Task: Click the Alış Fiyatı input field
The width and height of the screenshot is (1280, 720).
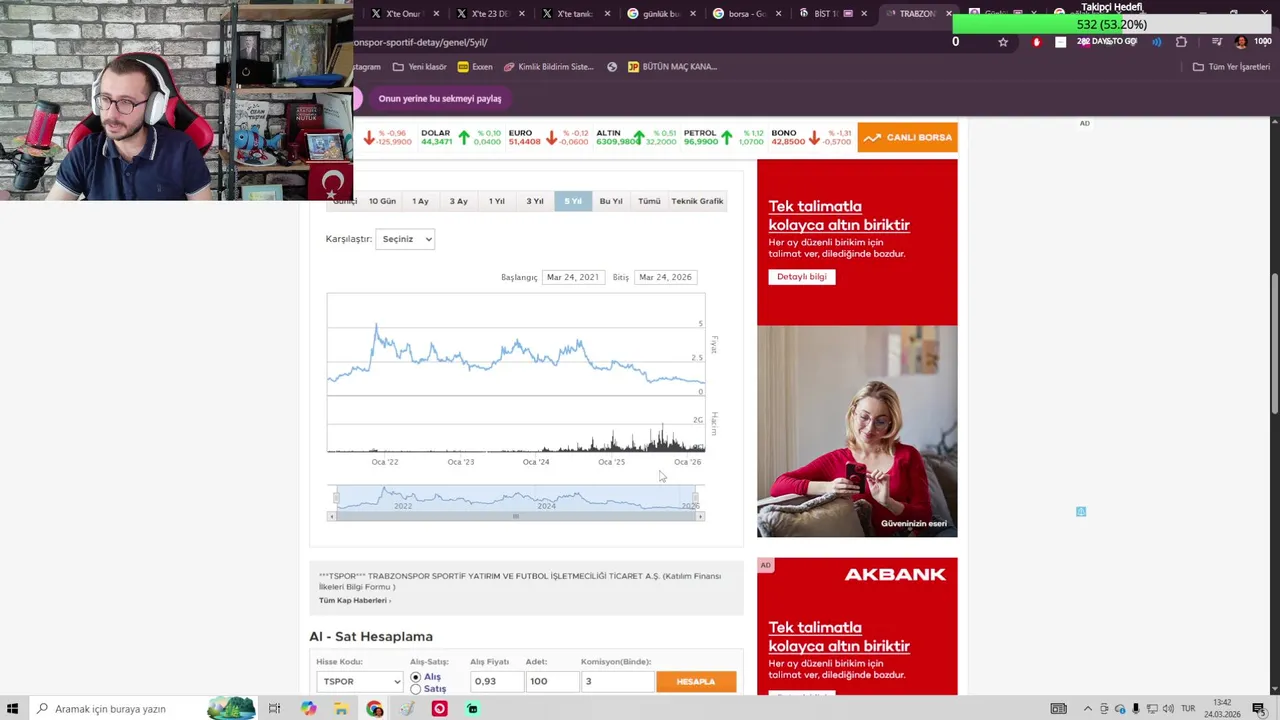Action: 496,682
